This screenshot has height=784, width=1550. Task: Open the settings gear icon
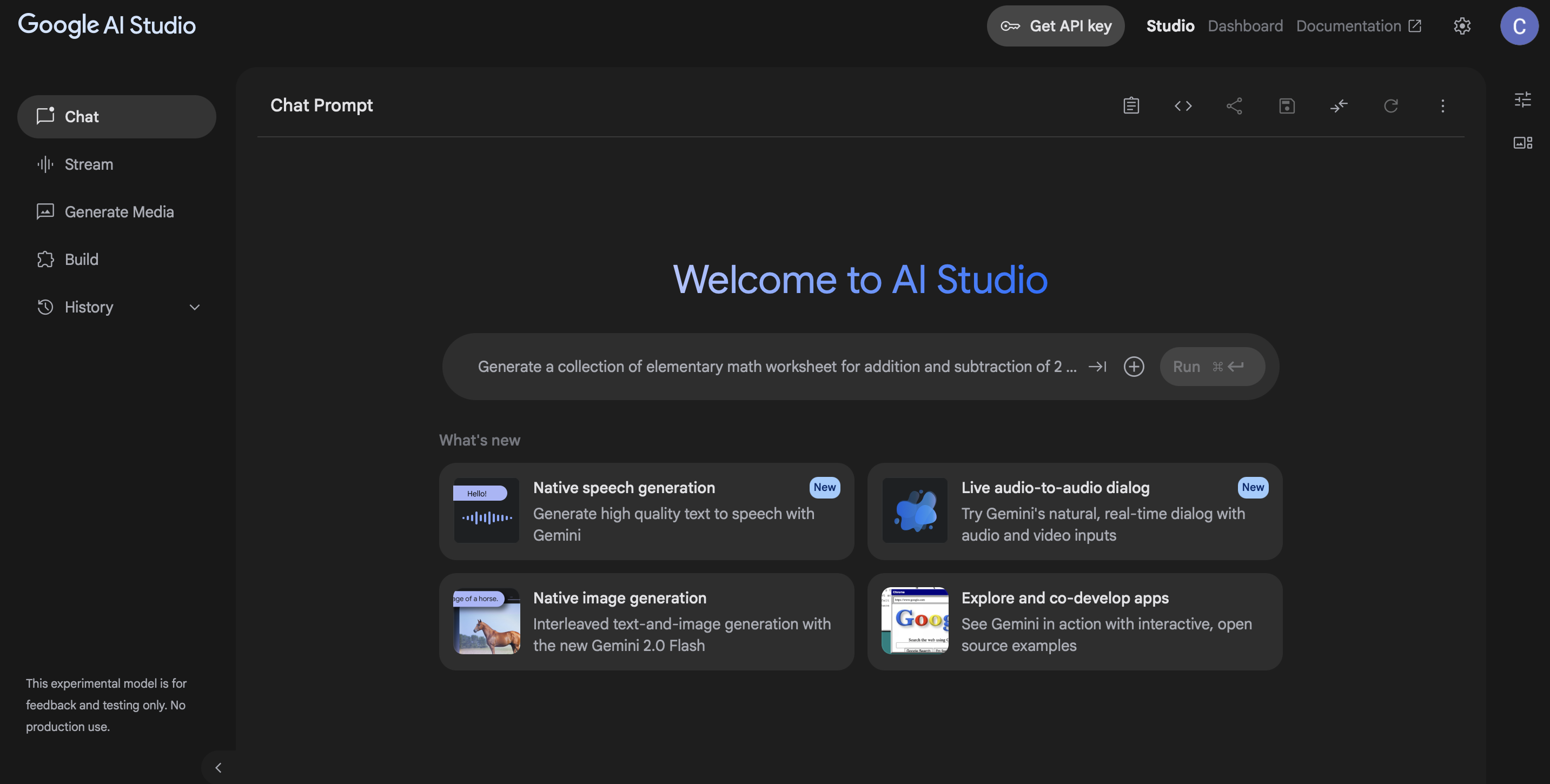pyautogui.click(x=1462, y=26)
